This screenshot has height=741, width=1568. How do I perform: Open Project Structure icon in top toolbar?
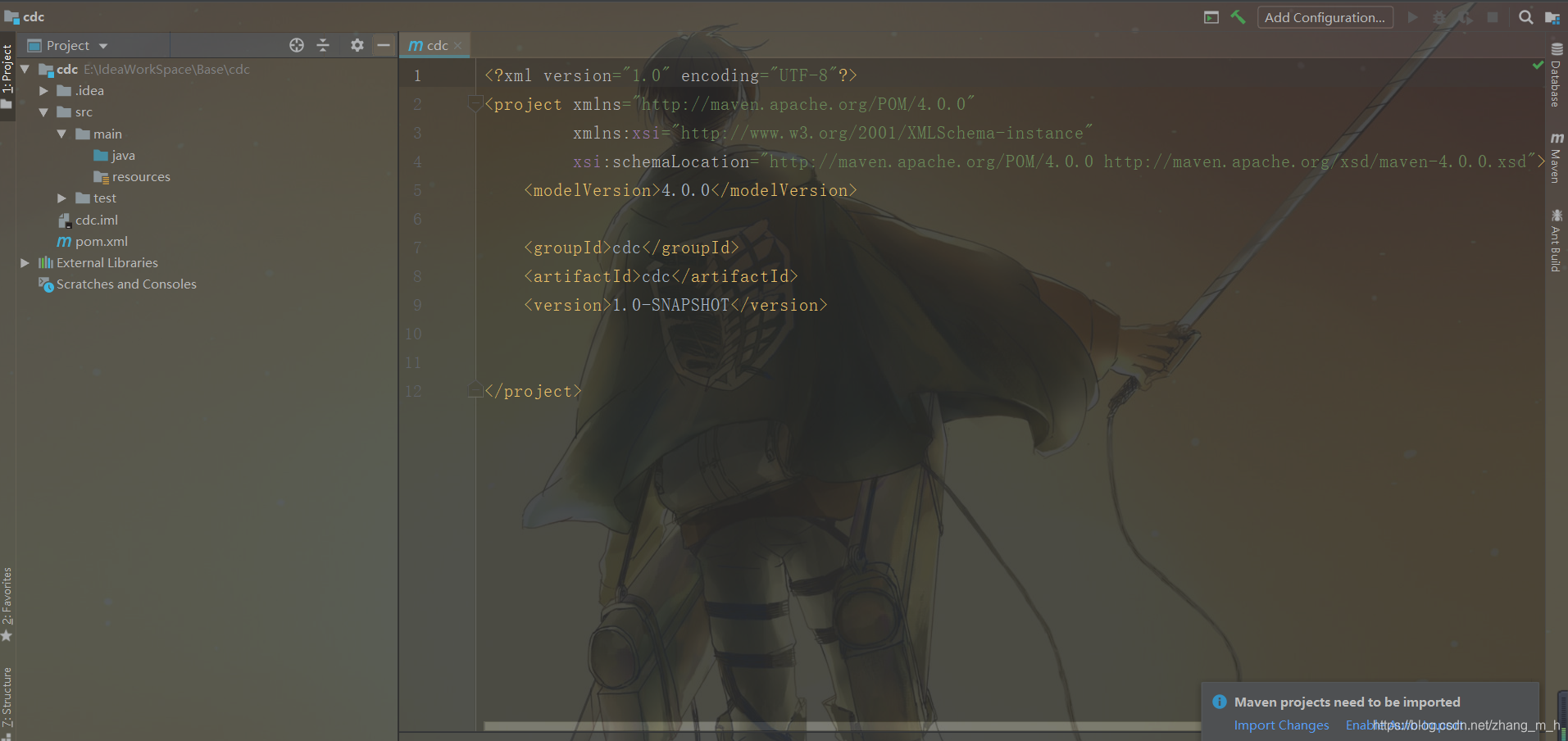pos(1552,17)
